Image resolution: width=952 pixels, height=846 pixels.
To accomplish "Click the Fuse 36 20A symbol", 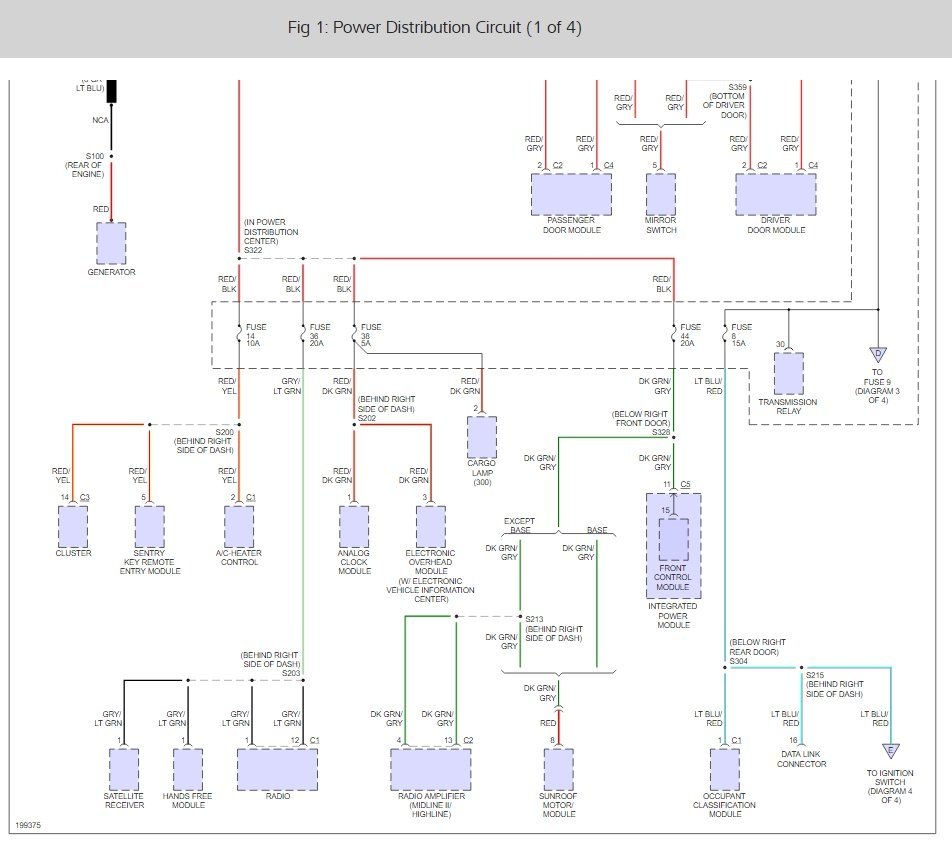I will pos(303,334).
